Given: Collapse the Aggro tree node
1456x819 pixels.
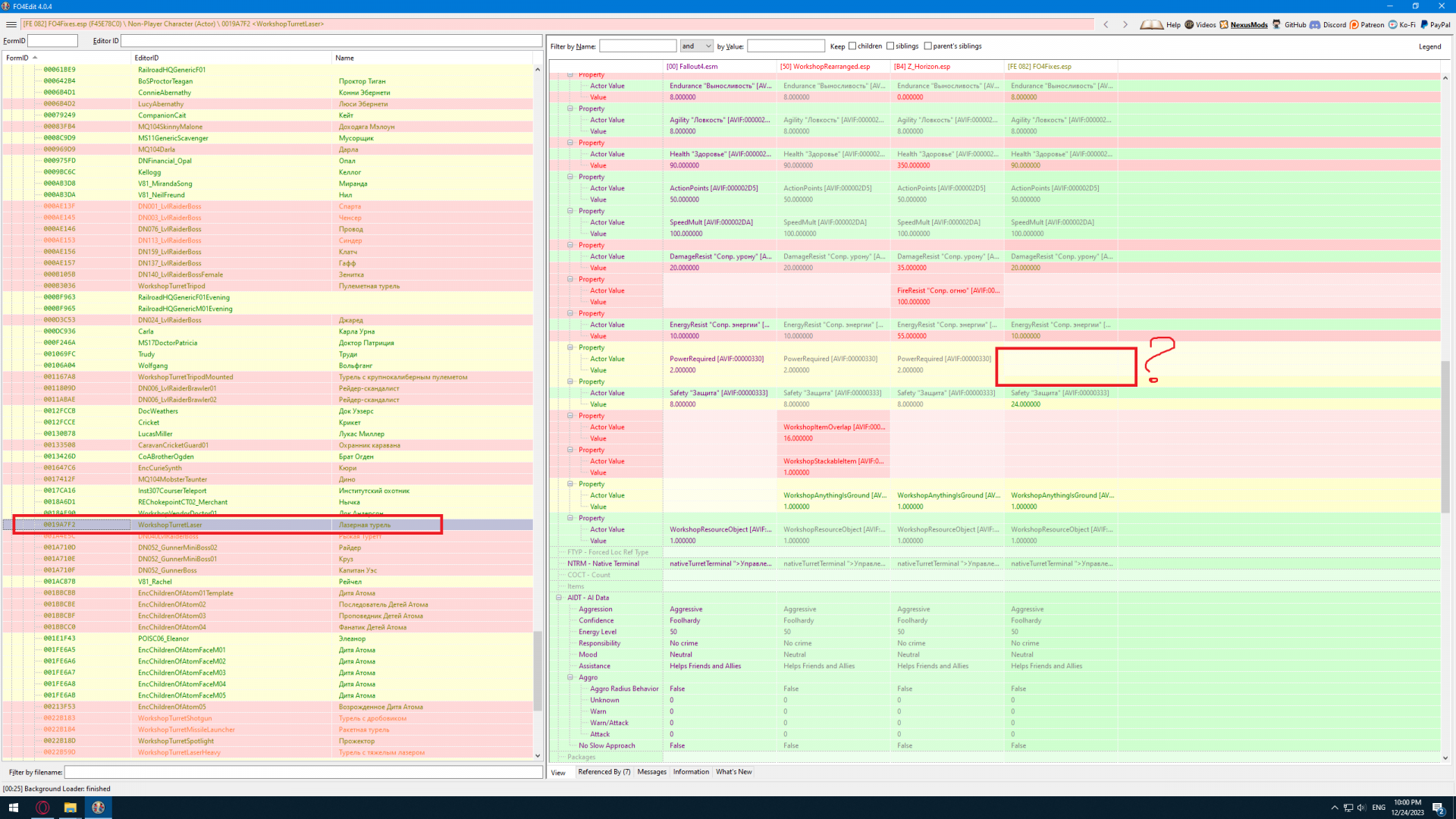Looking at the screenshot, I should coord(570,677).
